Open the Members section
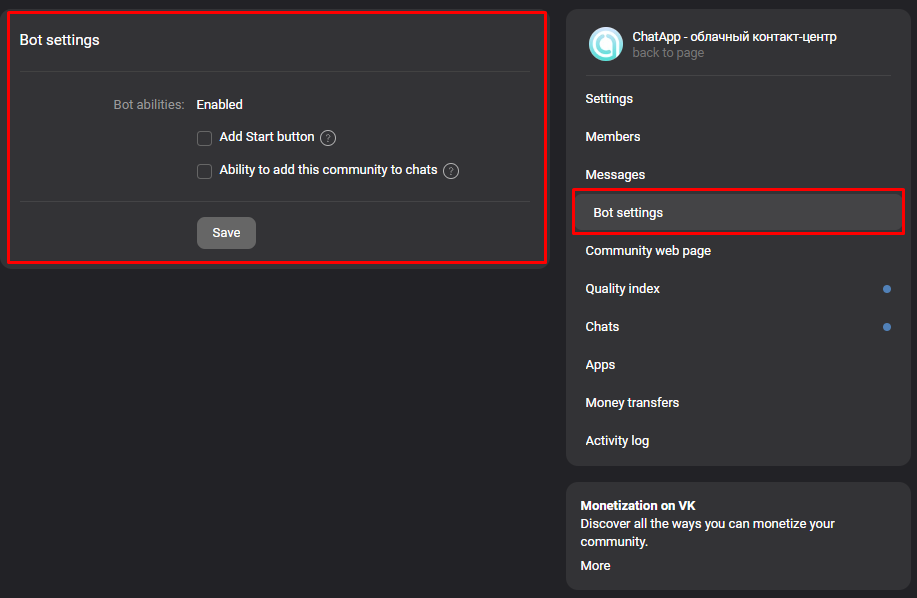917x598 pixels. click(x=612, y=137)
